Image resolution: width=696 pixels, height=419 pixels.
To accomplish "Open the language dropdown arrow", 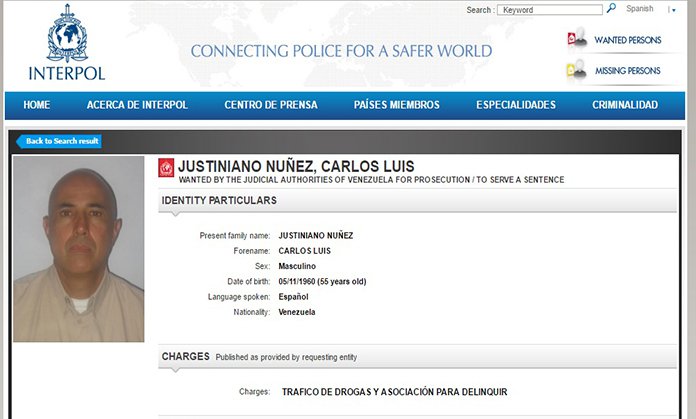I will pos(673,10).
